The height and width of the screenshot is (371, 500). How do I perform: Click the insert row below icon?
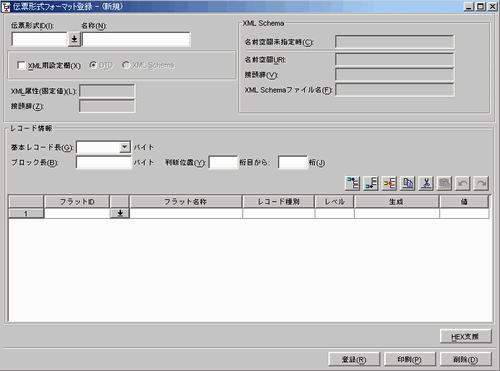coord(371,183)
